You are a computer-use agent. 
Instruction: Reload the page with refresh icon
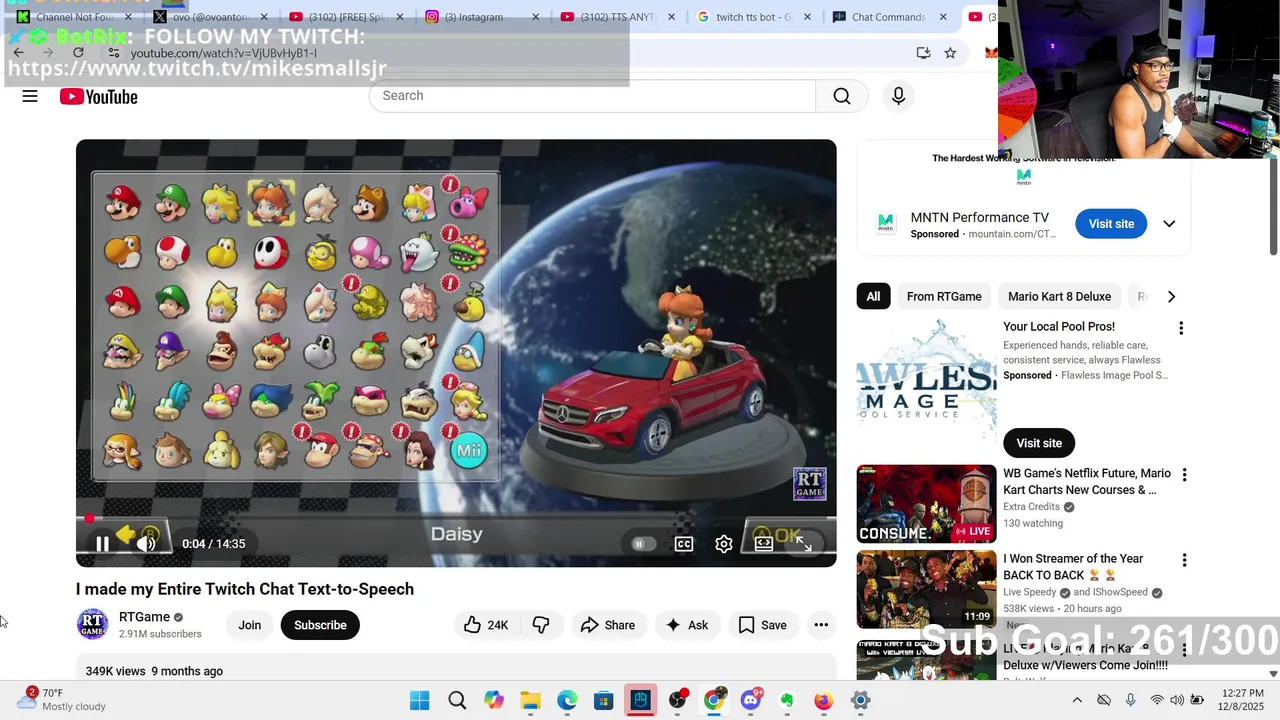(78, 53)
